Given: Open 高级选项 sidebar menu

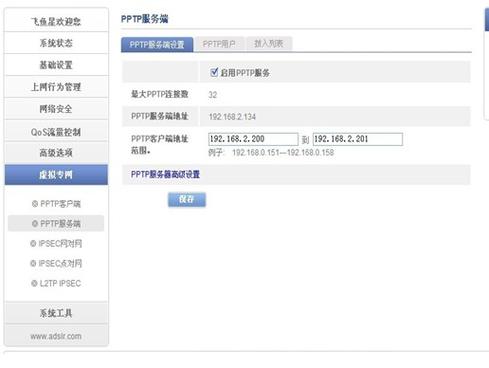Looking at the screenshot, I should click(x=56, y=153).
